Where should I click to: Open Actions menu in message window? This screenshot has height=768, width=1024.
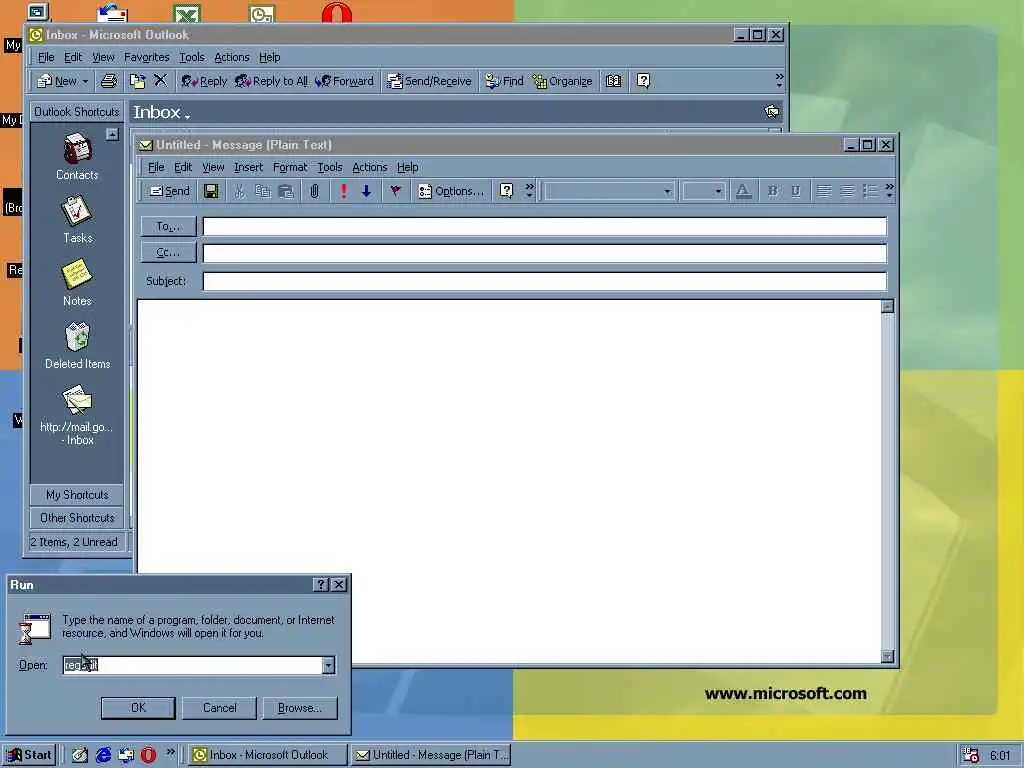(x=370, y=167)
